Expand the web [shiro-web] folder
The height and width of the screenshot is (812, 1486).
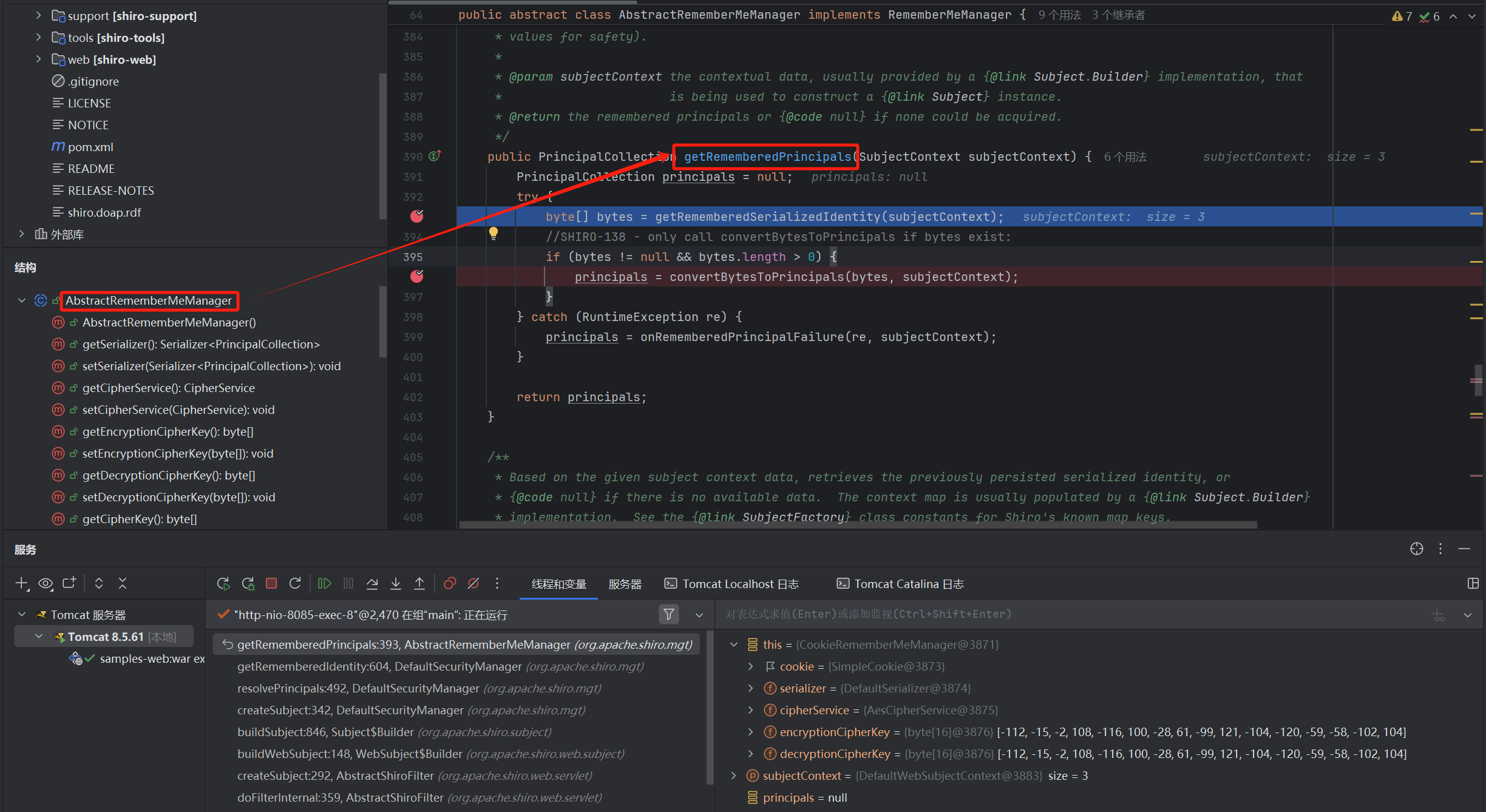[x=38, y=59]
